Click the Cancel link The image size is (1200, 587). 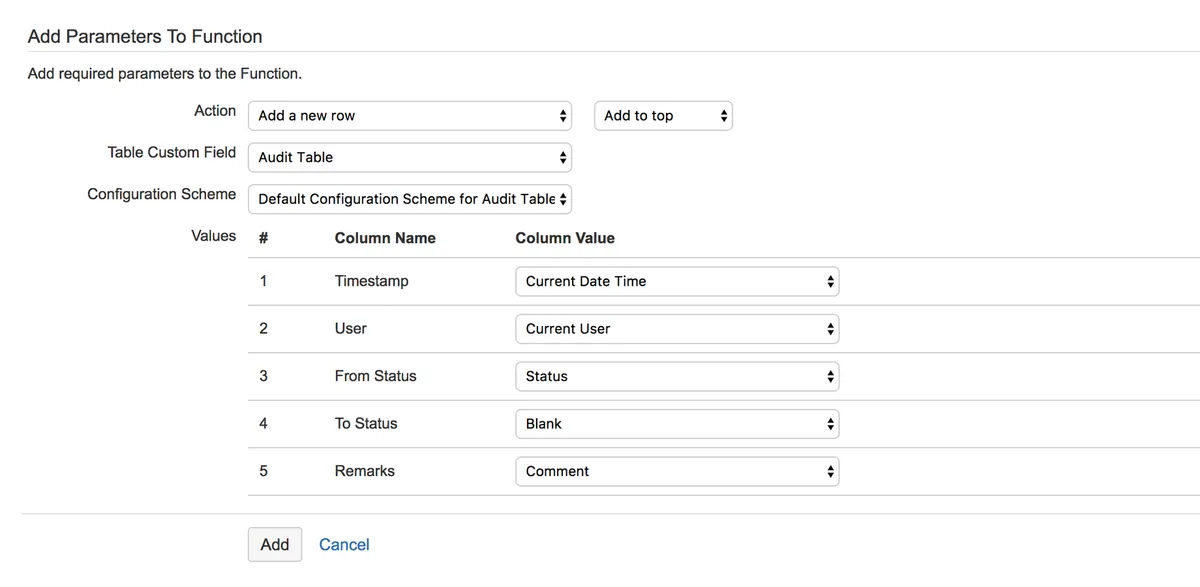tap(344, 544)
